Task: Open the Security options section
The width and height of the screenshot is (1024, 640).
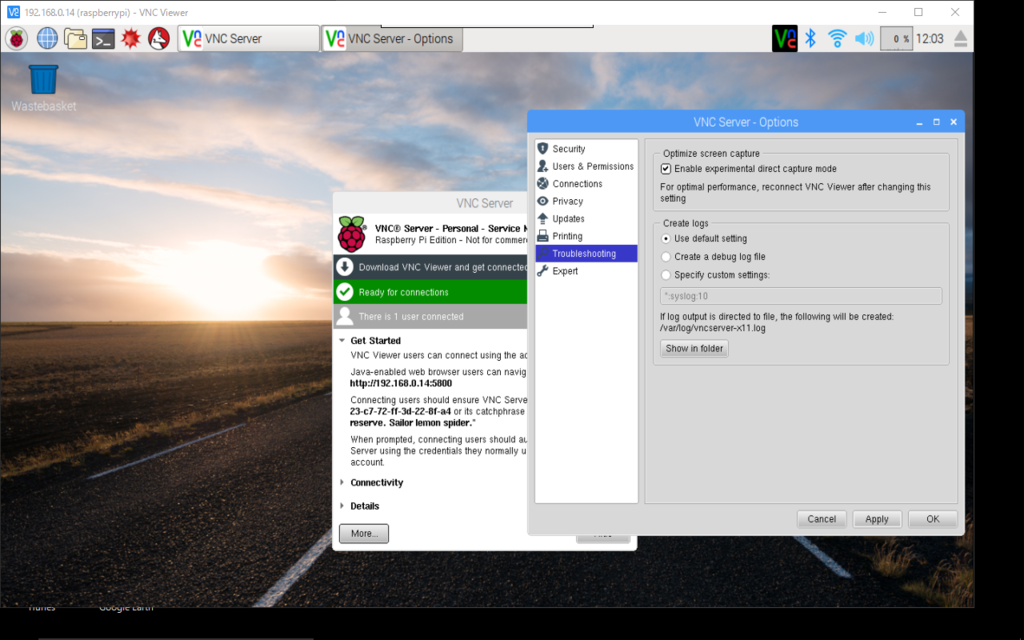Action: pos(586,149)
